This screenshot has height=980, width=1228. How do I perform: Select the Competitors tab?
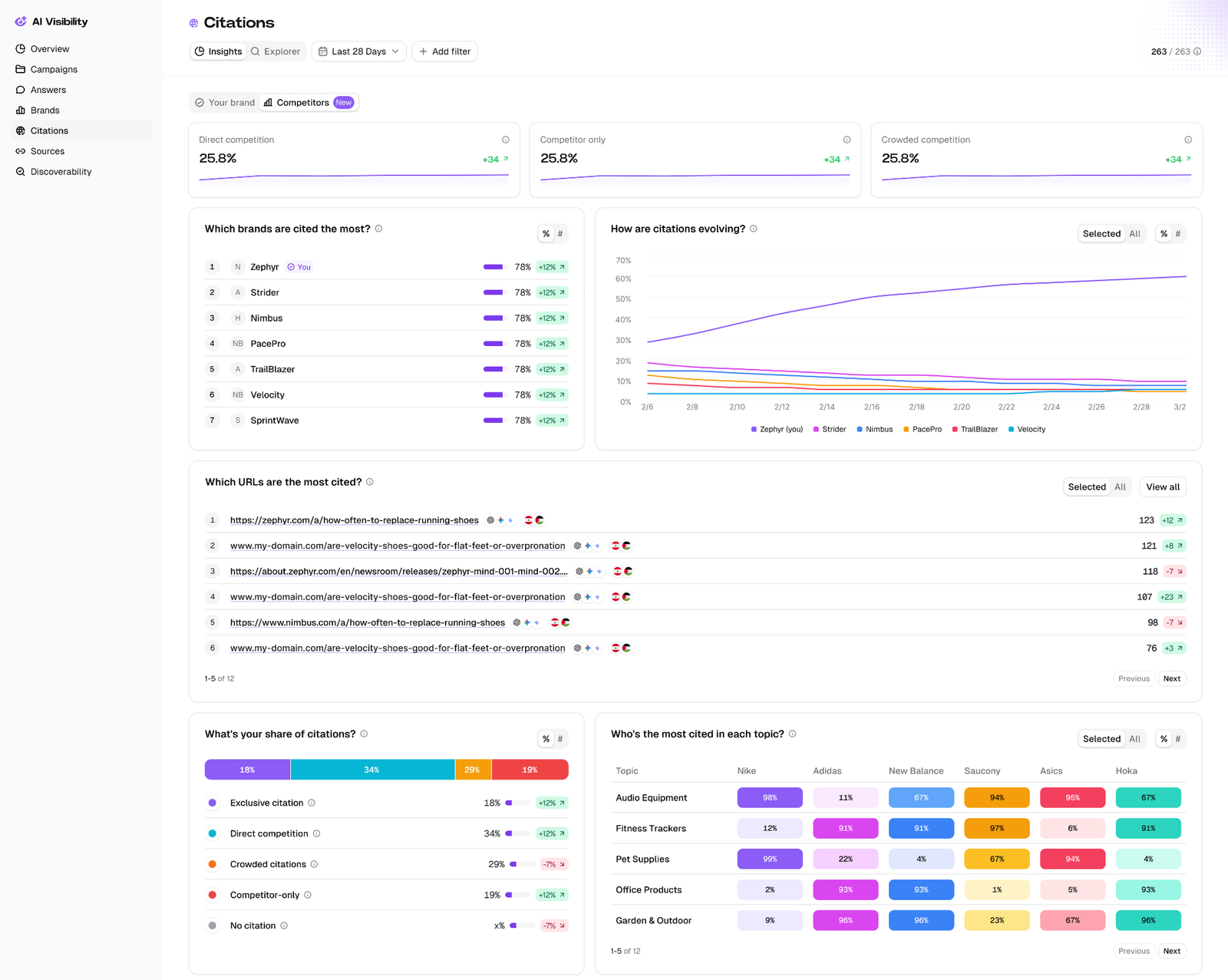308,103
